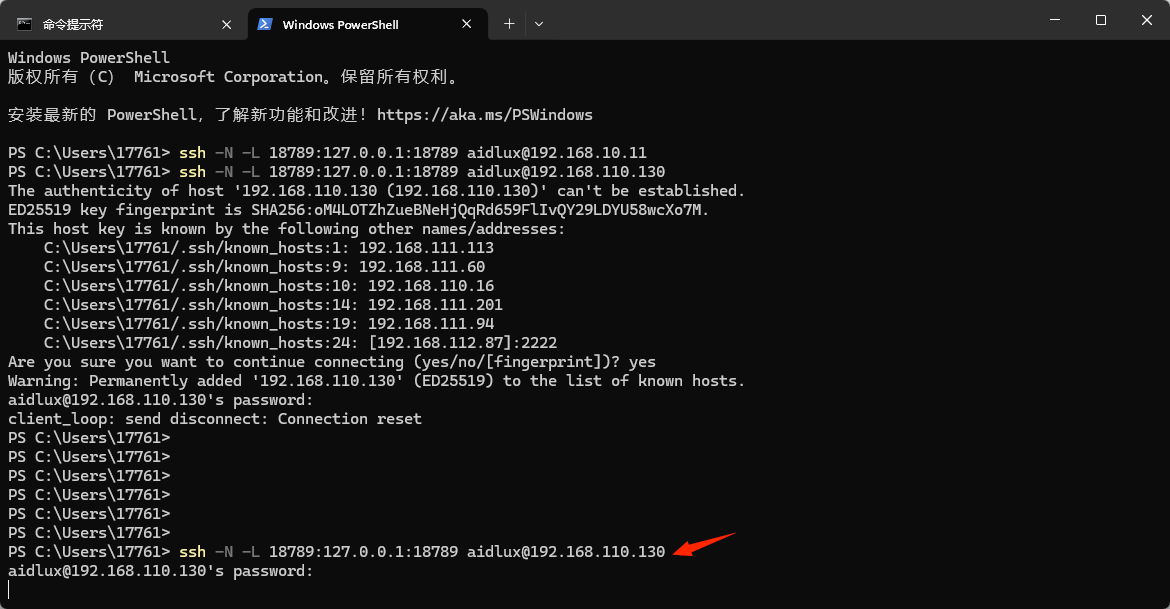Close the Windows Terminal window
The width and height of the screenshot is (1170, 609).
pos(1146,20)
